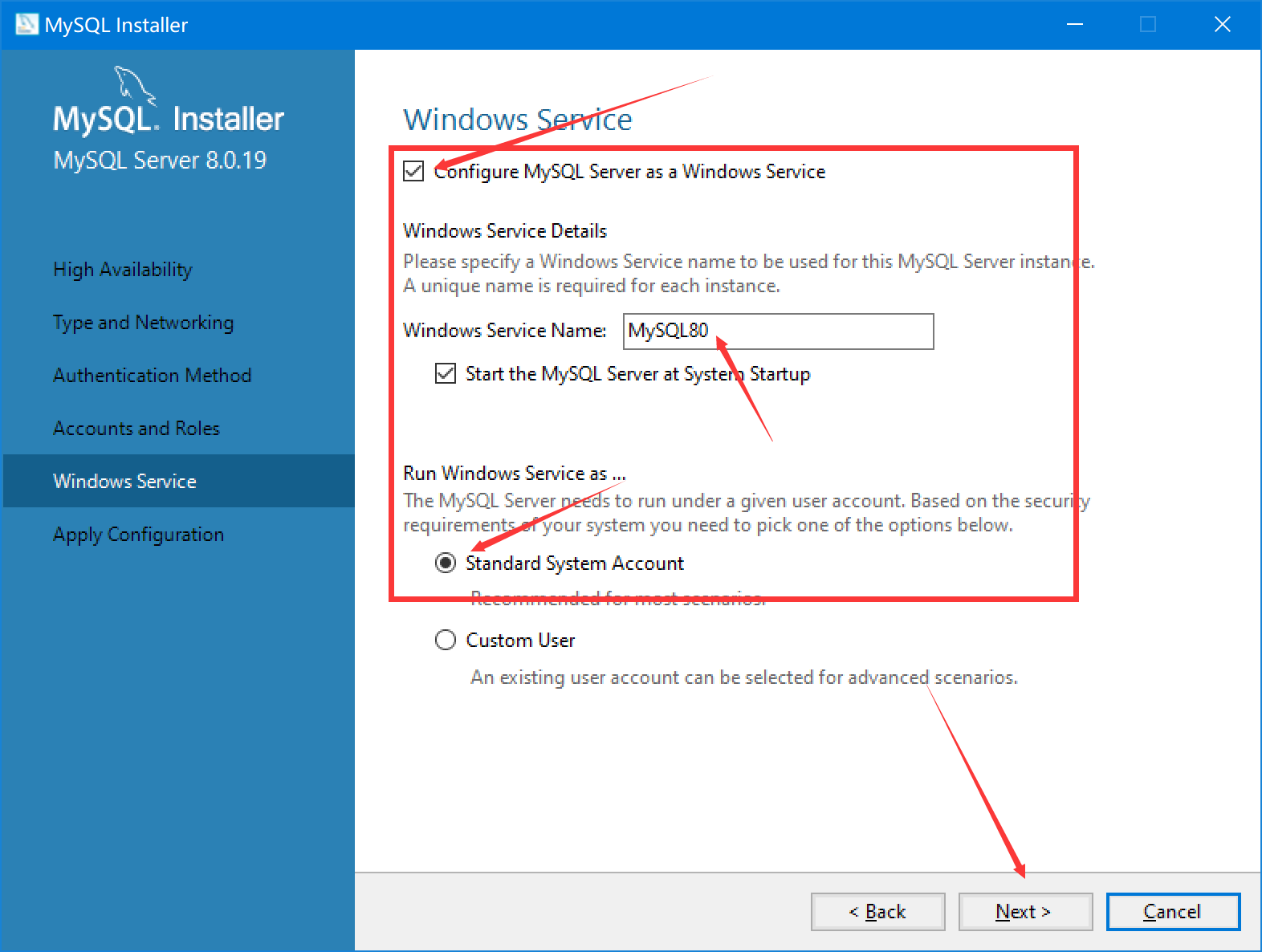Click the MySQL Server 8.0.19 product label
1262x952 pixels.
click(x=160, y=160)
